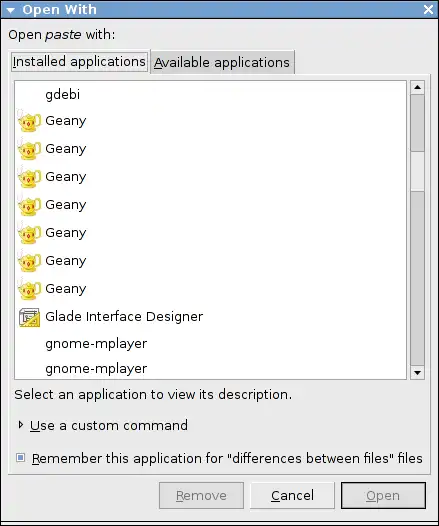Select the fifth Geany list icon

point(29,233)
